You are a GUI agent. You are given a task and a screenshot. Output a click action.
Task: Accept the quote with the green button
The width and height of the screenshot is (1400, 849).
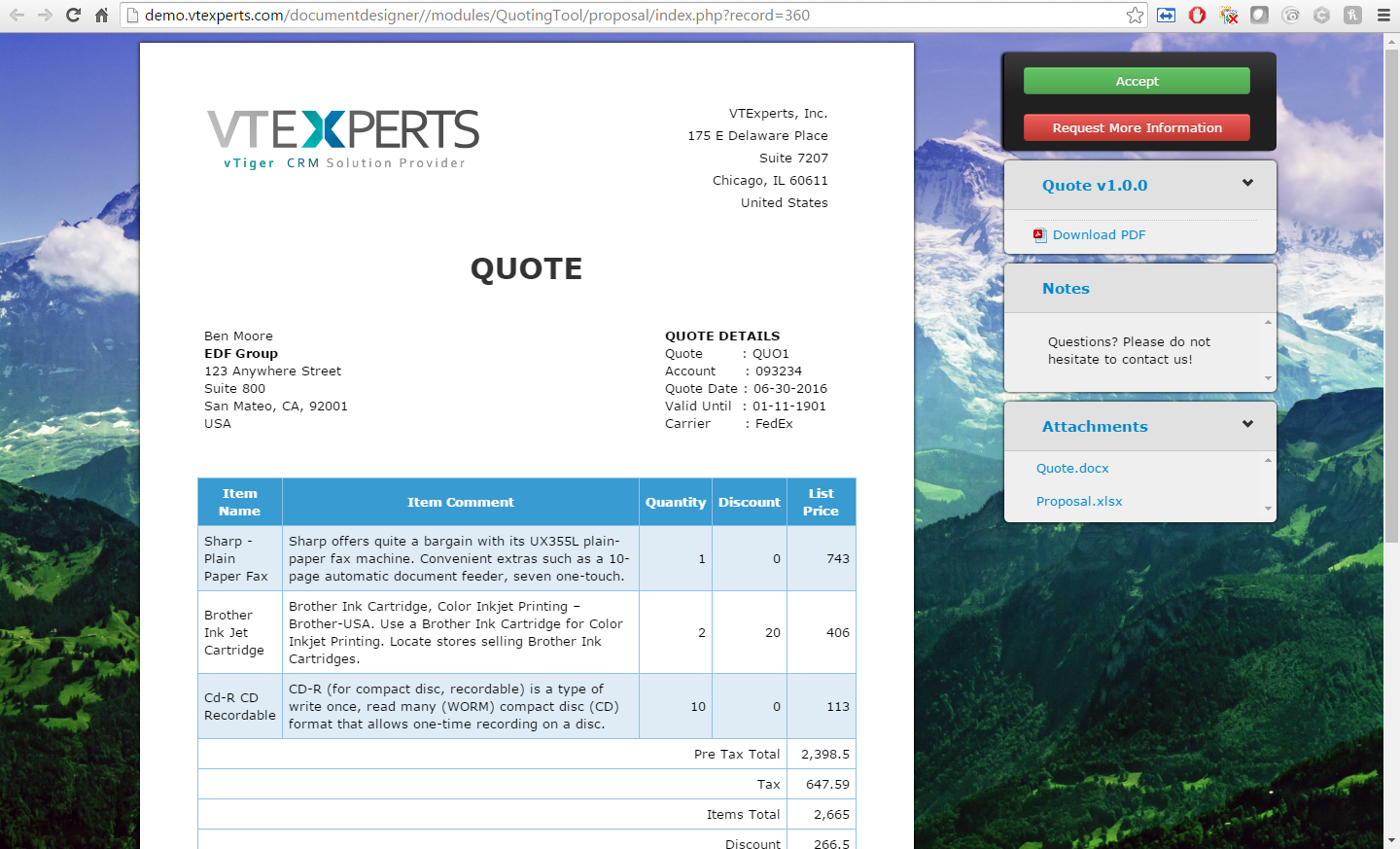tap(1137, 81)
